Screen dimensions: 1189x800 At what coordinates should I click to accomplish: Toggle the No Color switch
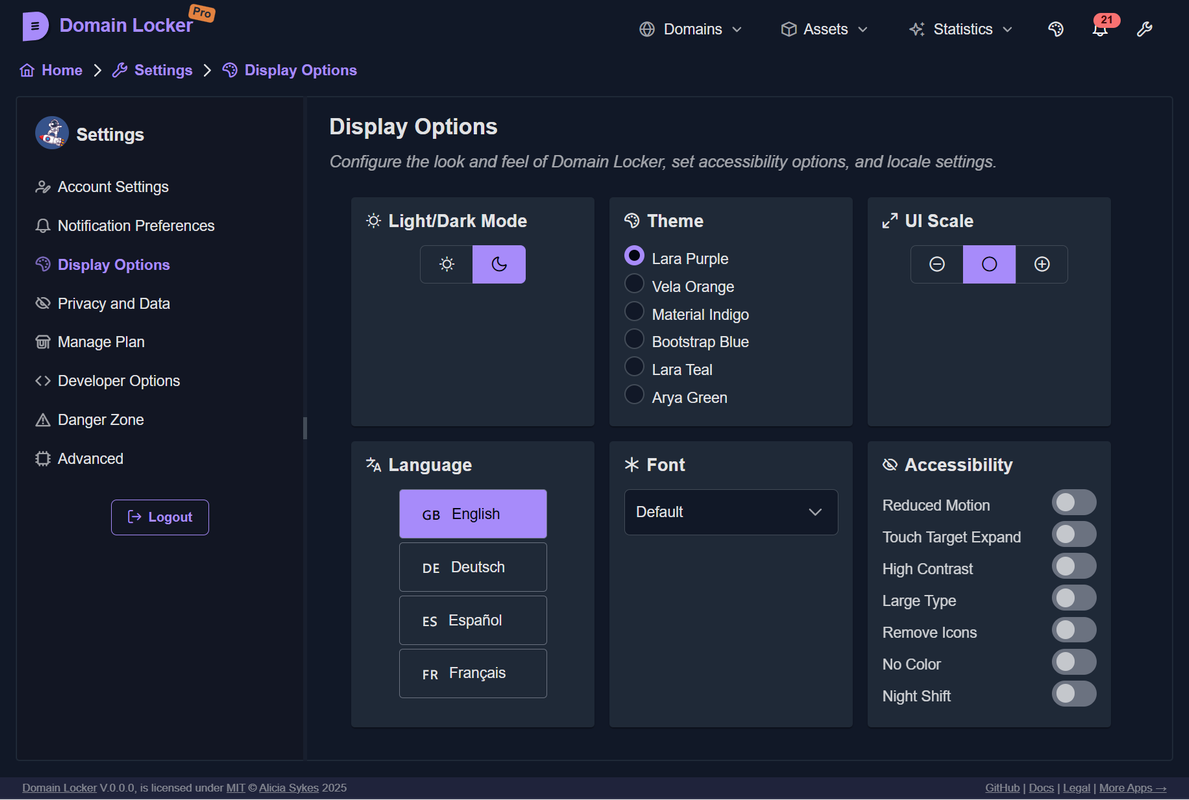pyautogui.click(x=1074, y=661)
